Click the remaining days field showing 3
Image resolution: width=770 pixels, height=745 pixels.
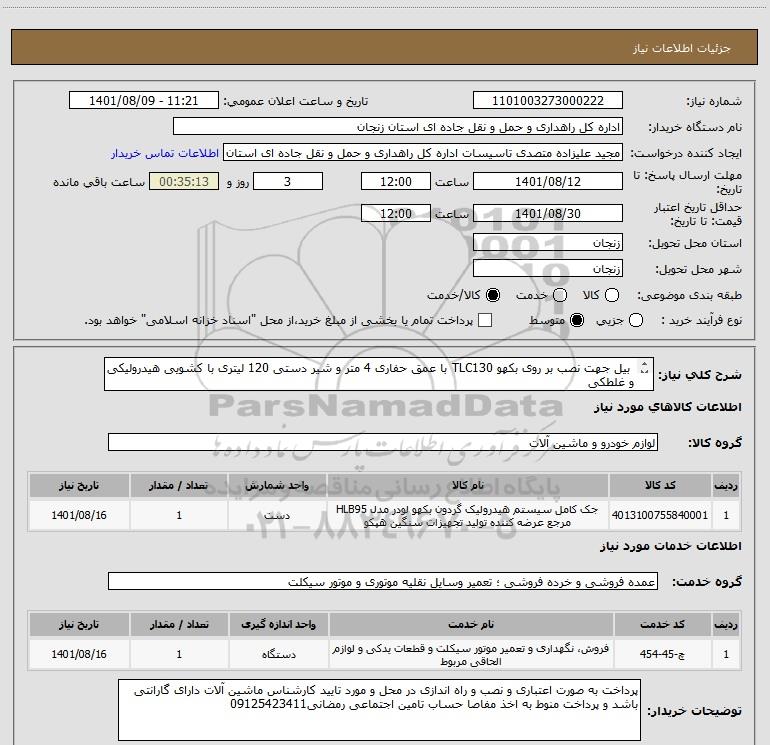(287, 181)
